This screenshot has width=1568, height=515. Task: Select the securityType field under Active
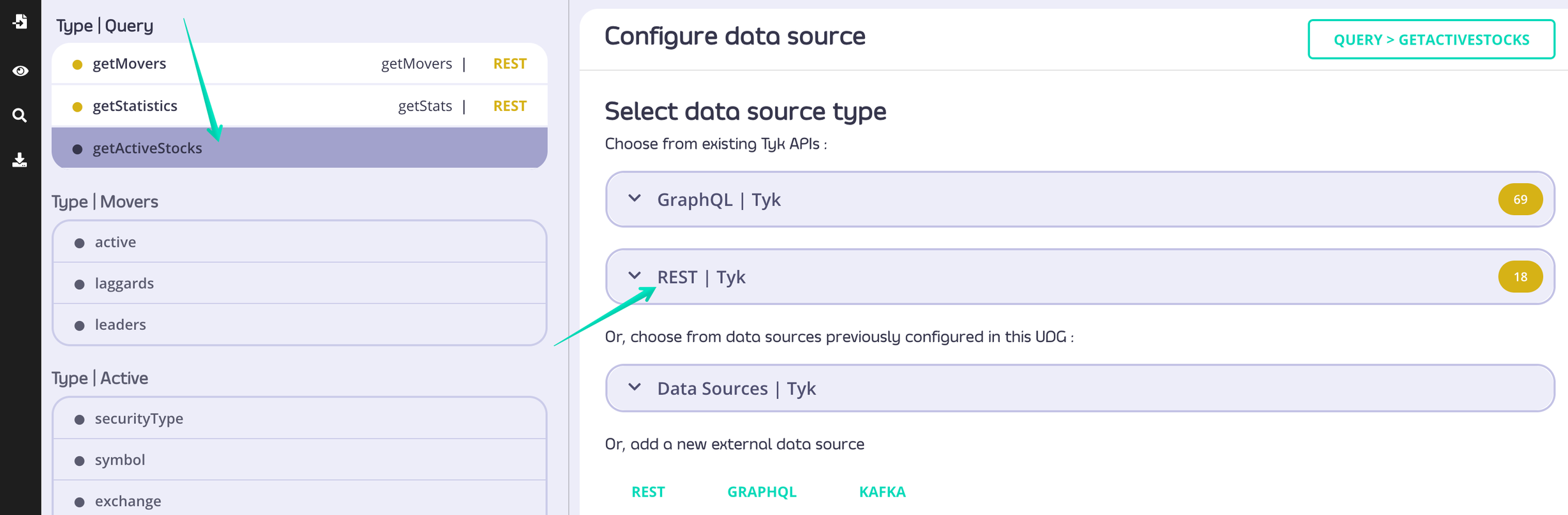pyautogui.click(x=139, y=419)
